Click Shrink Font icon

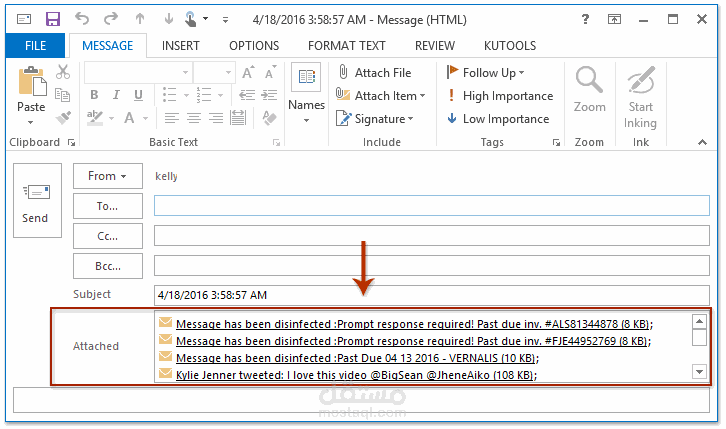pyautogui.click(x=270, y=73)
